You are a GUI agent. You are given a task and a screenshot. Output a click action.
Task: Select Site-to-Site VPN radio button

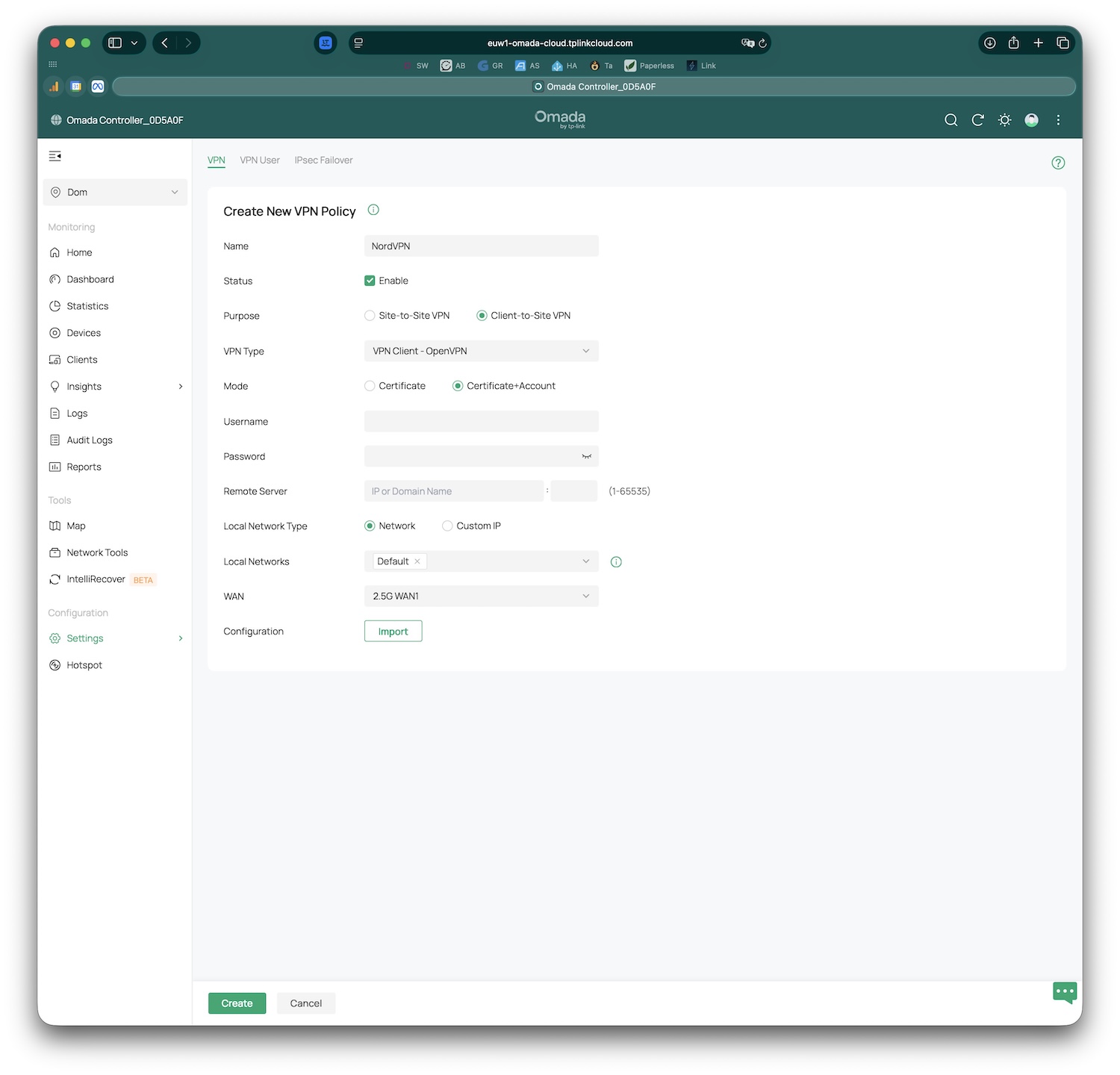(x=370, y=316)
